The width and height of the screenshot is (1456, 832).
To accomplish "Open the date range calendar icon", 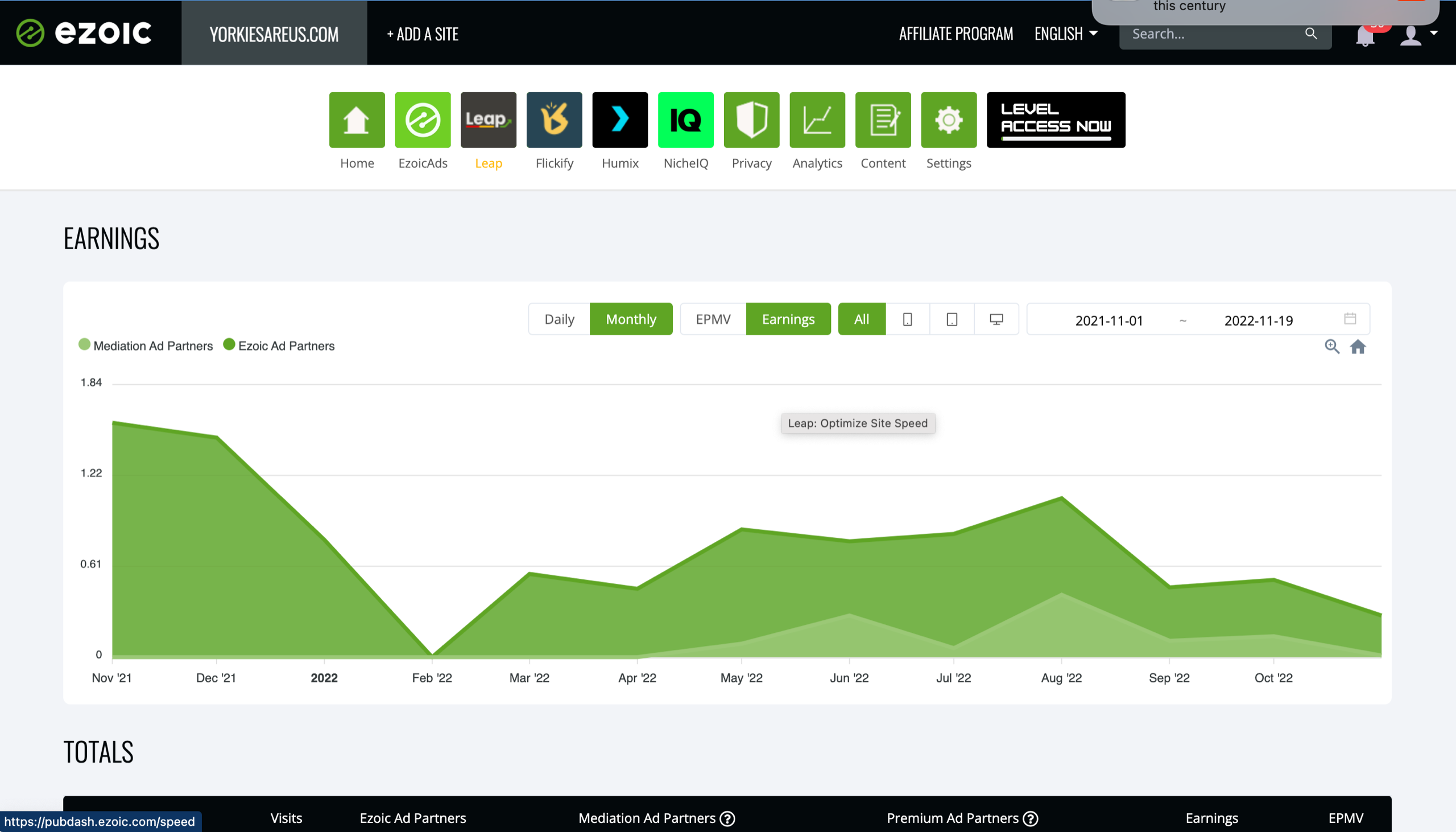I will click(1350, 318).
